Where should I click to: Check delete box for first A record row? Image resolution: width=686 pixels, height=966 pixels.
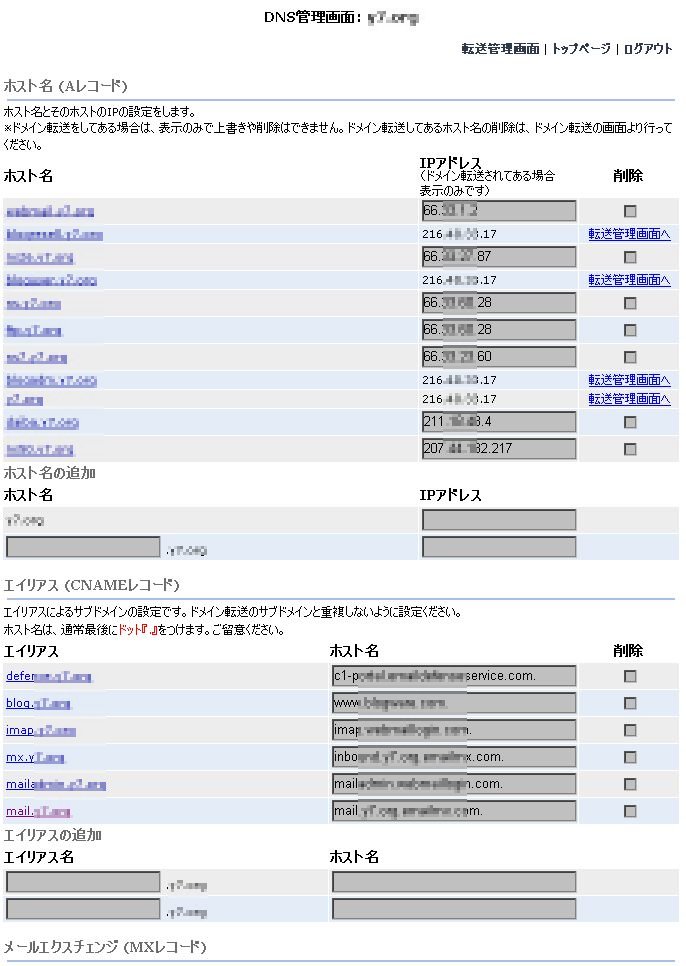(x=630, y=211)
